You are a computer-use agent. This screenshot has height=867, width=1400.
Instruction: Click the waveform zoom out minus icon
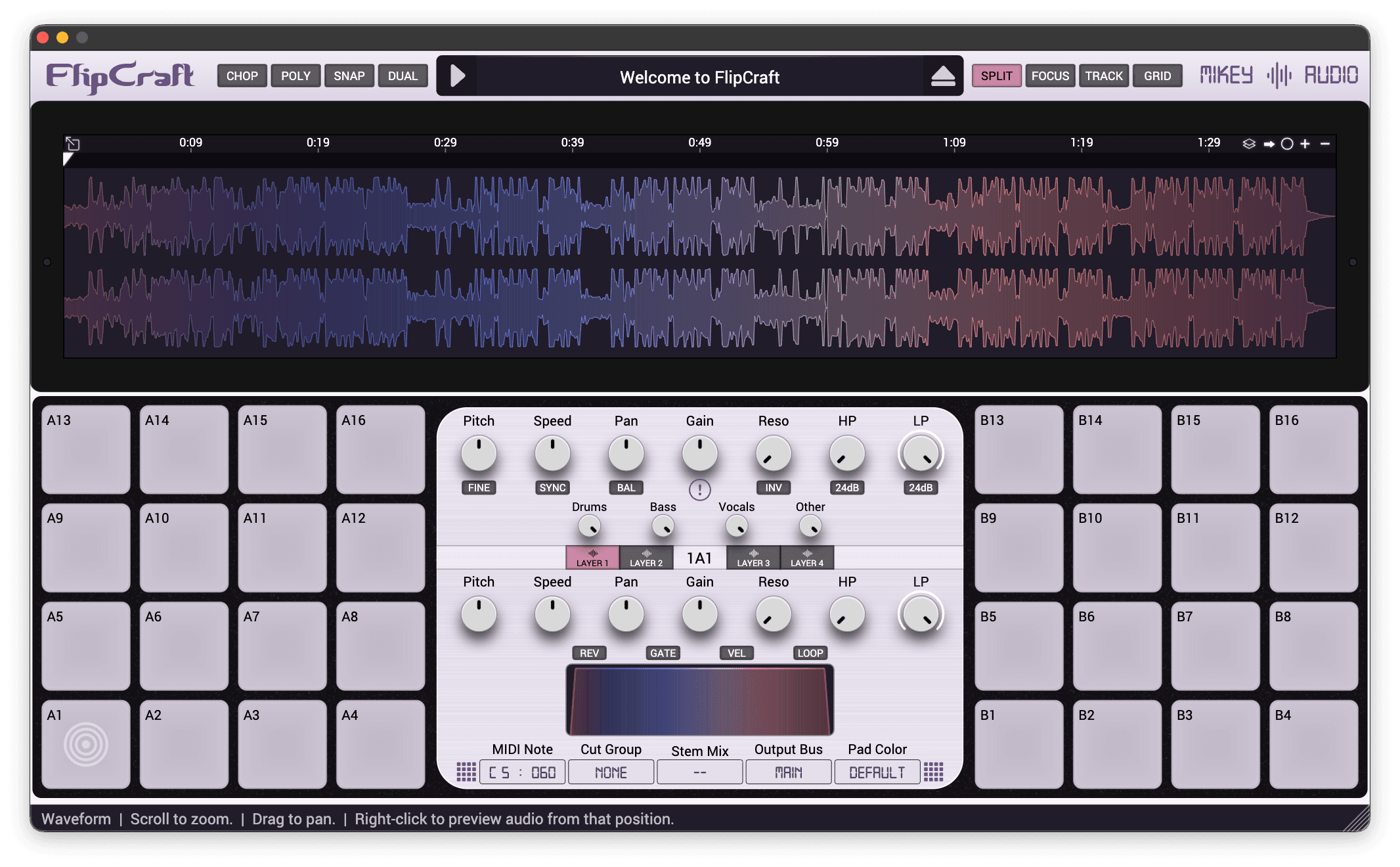1325,144
